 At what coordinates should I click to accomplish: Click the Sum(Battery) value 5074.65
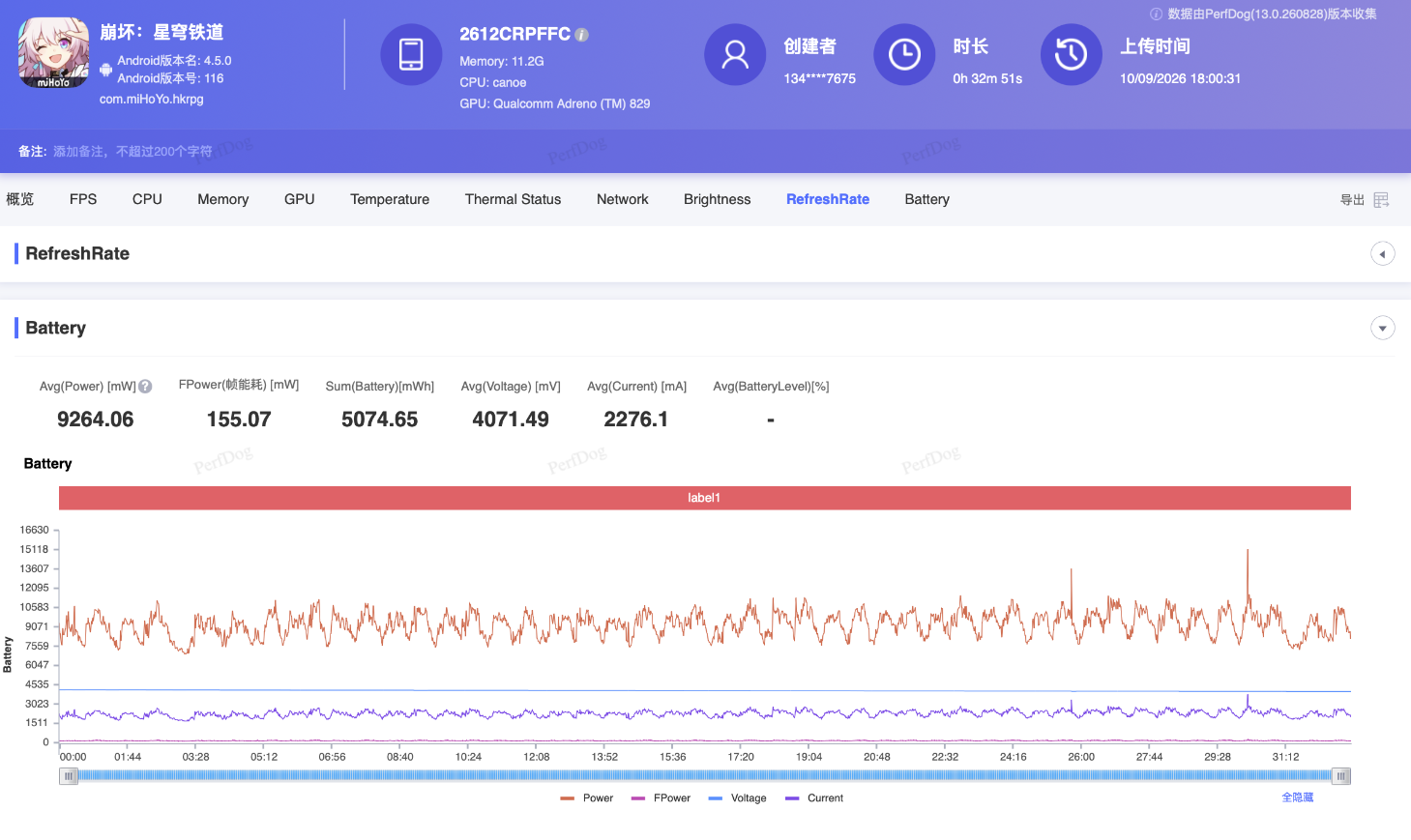(x=380, y=420)
